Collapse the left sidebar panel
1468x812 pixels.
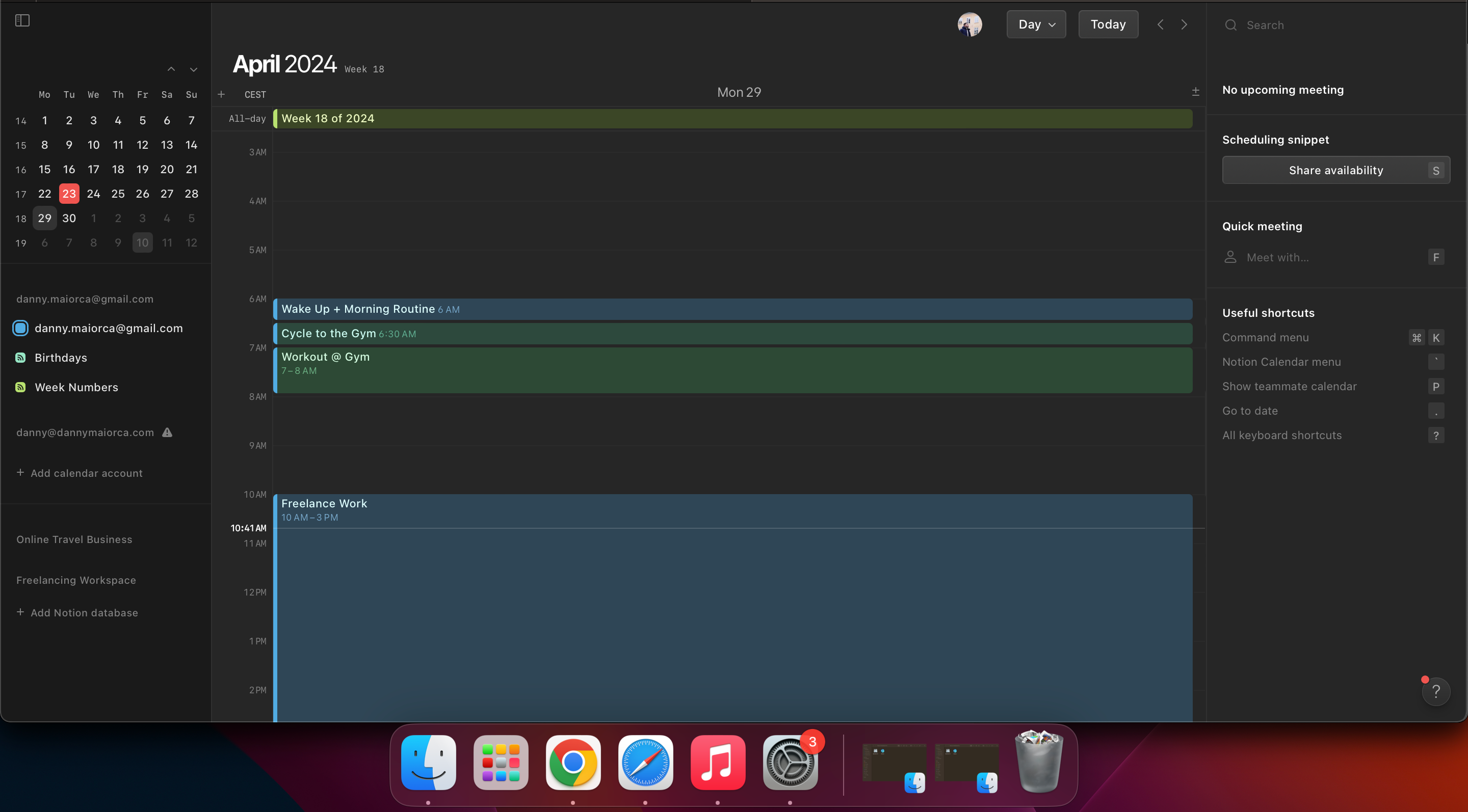(21, 20)
